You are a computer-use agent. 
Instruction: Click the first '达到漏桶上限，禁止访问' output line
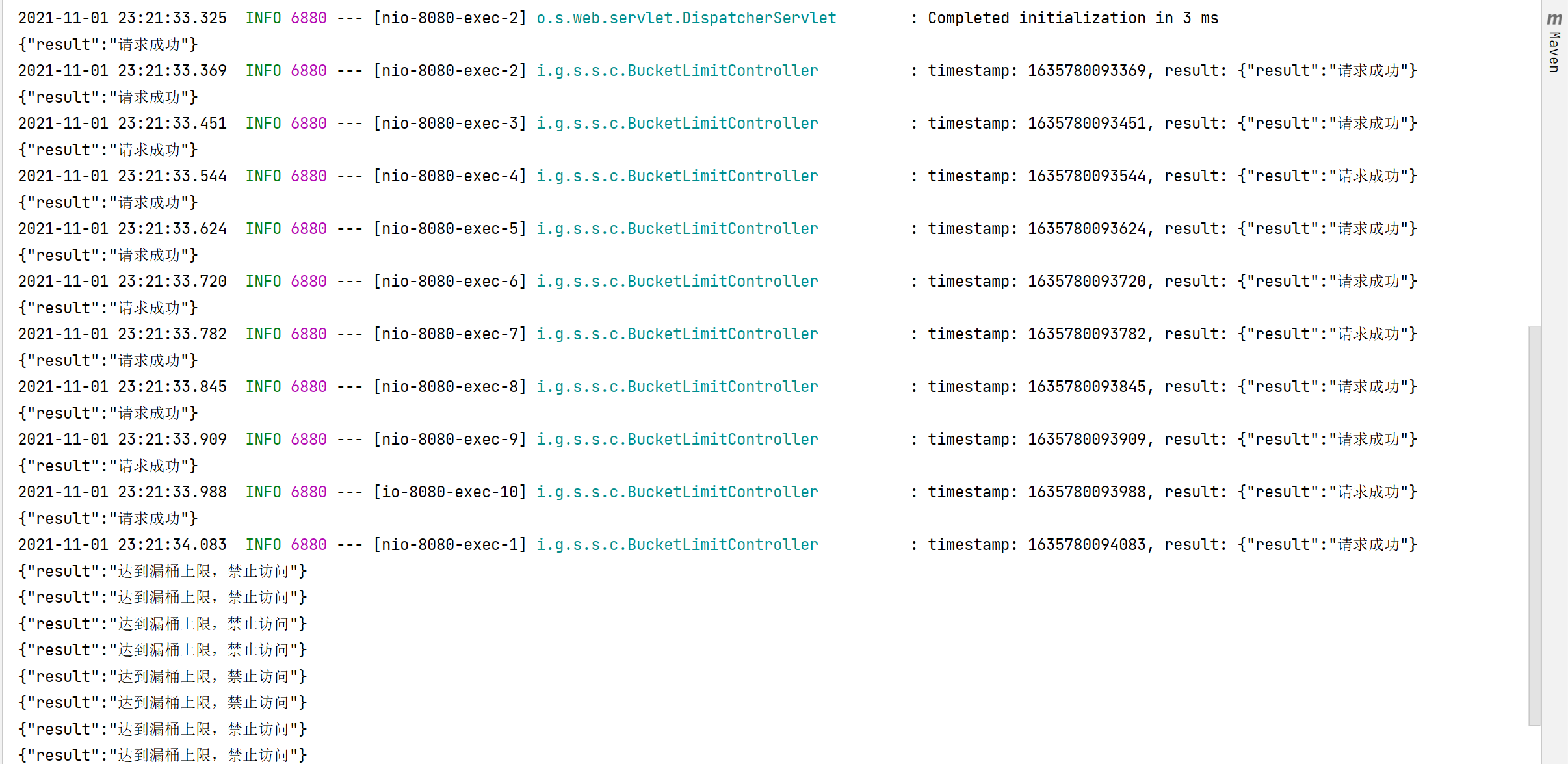click(x=163, y=572)
